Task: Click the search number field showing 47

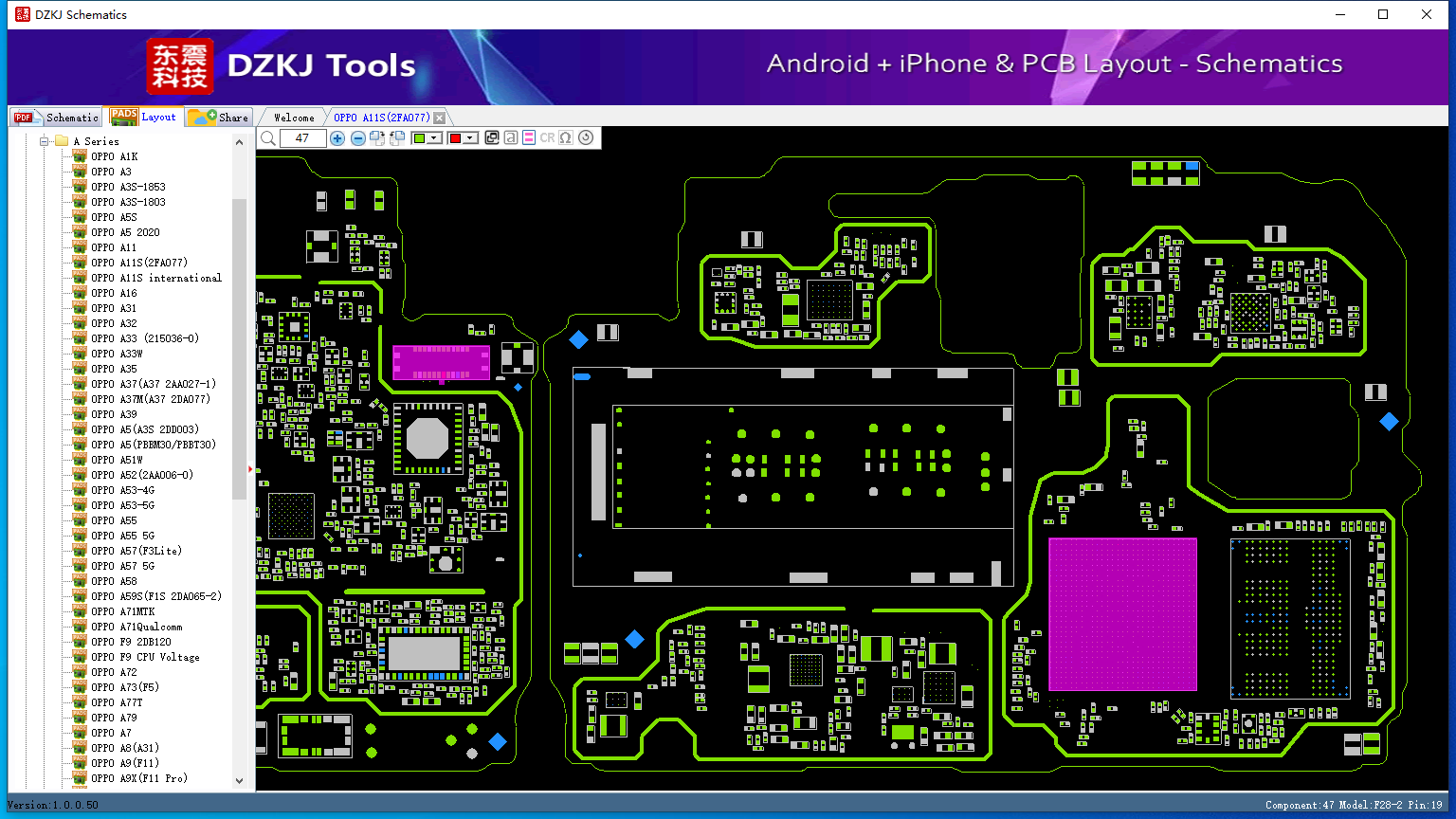Action: click(303, 138)
